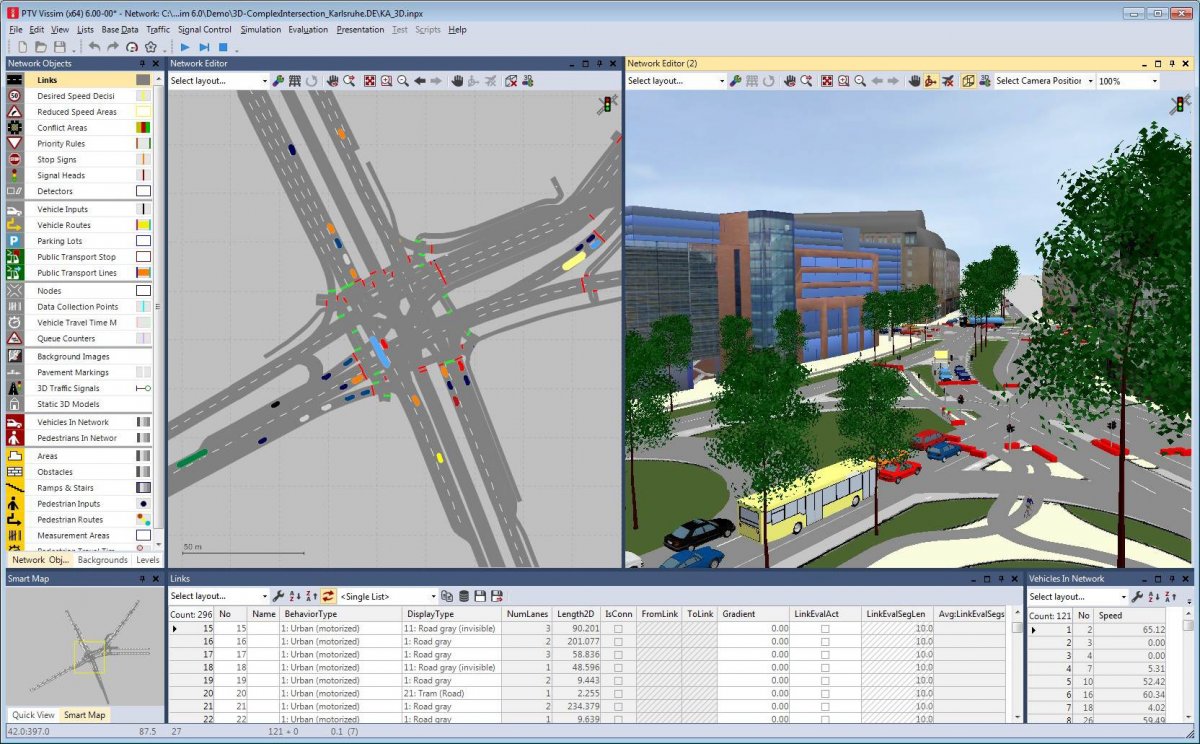Check LinkEvalAct checkbox for link 16
1200x744 pixels.
[824, 642]
